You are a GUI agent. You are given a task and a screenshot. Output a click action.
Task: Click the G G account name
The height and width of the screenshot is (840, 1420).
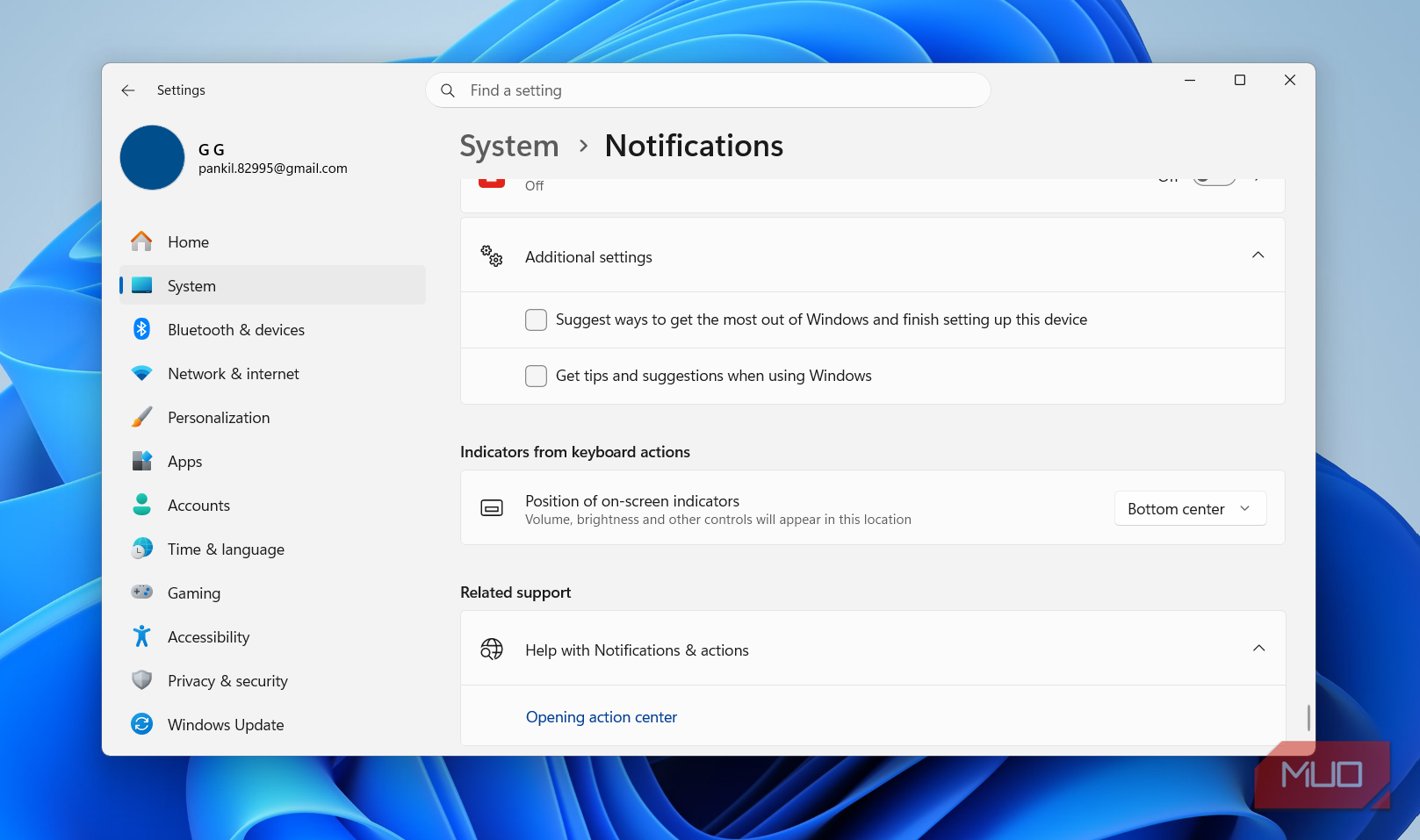pos(212,150)
